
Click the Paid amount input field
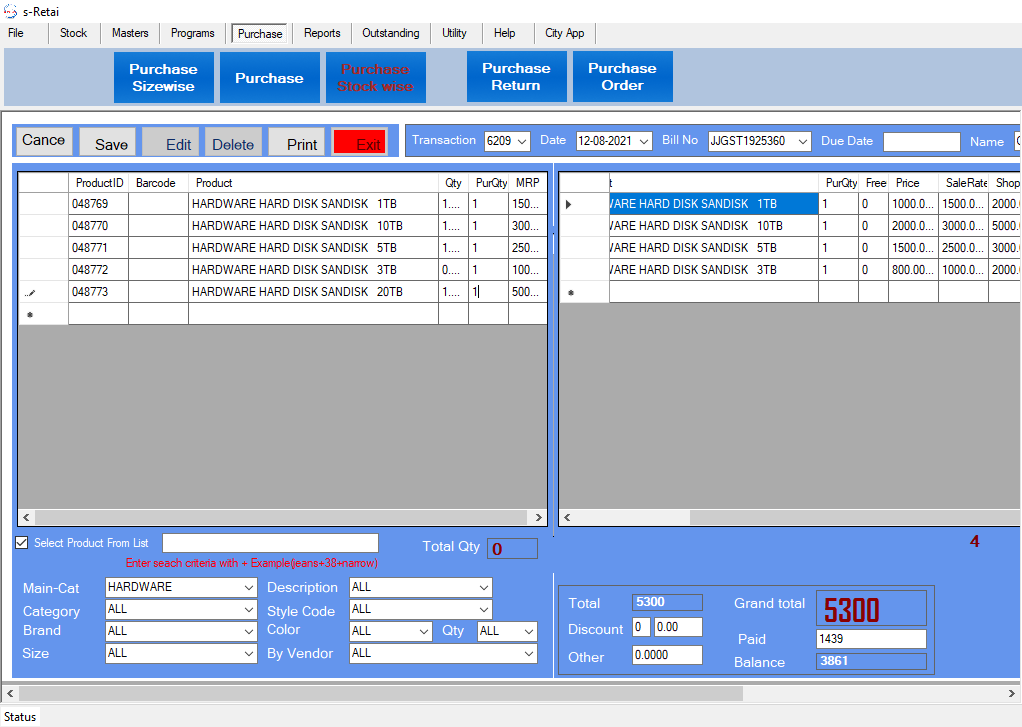click(x=870, y=639)
